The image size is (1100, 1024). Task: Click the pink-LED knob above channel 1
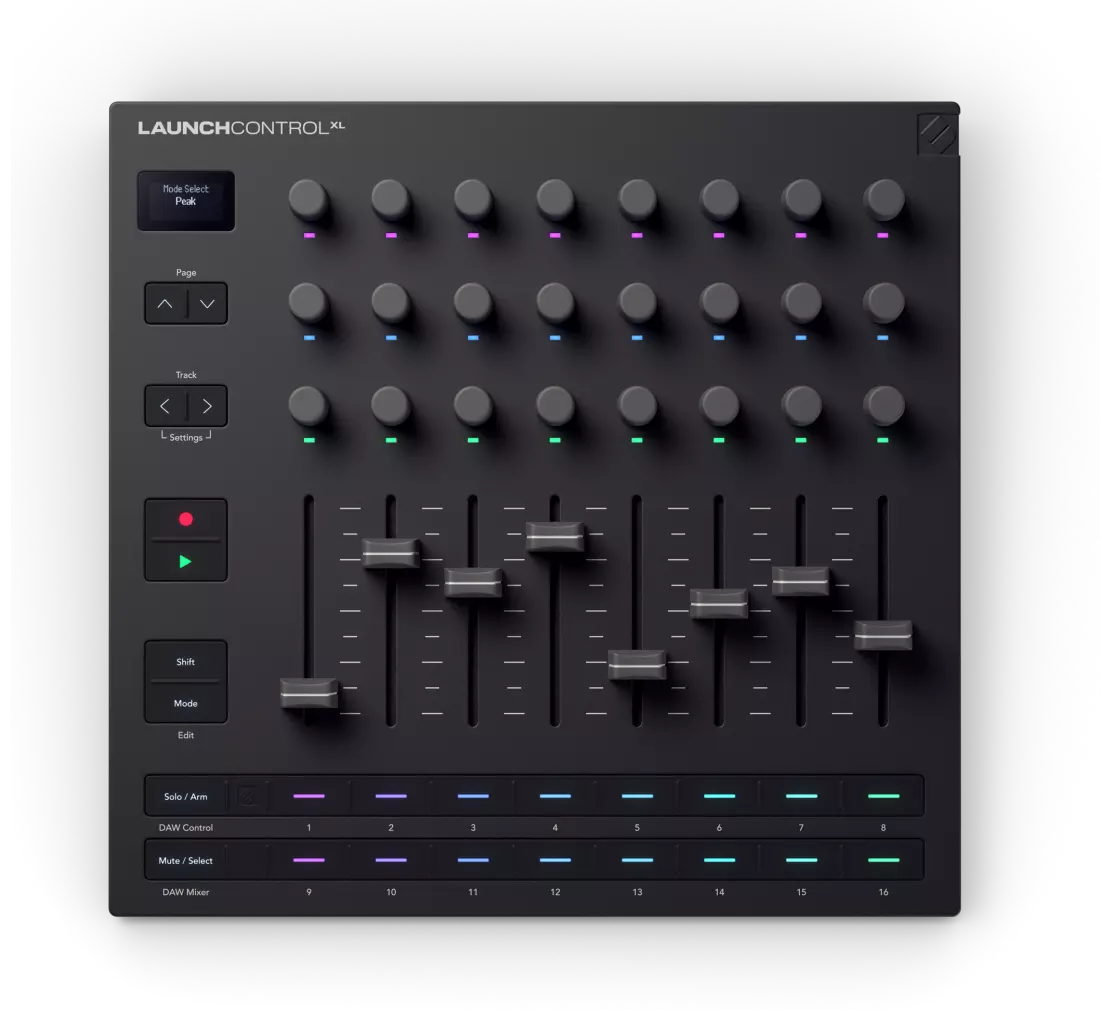coord(309,199)
